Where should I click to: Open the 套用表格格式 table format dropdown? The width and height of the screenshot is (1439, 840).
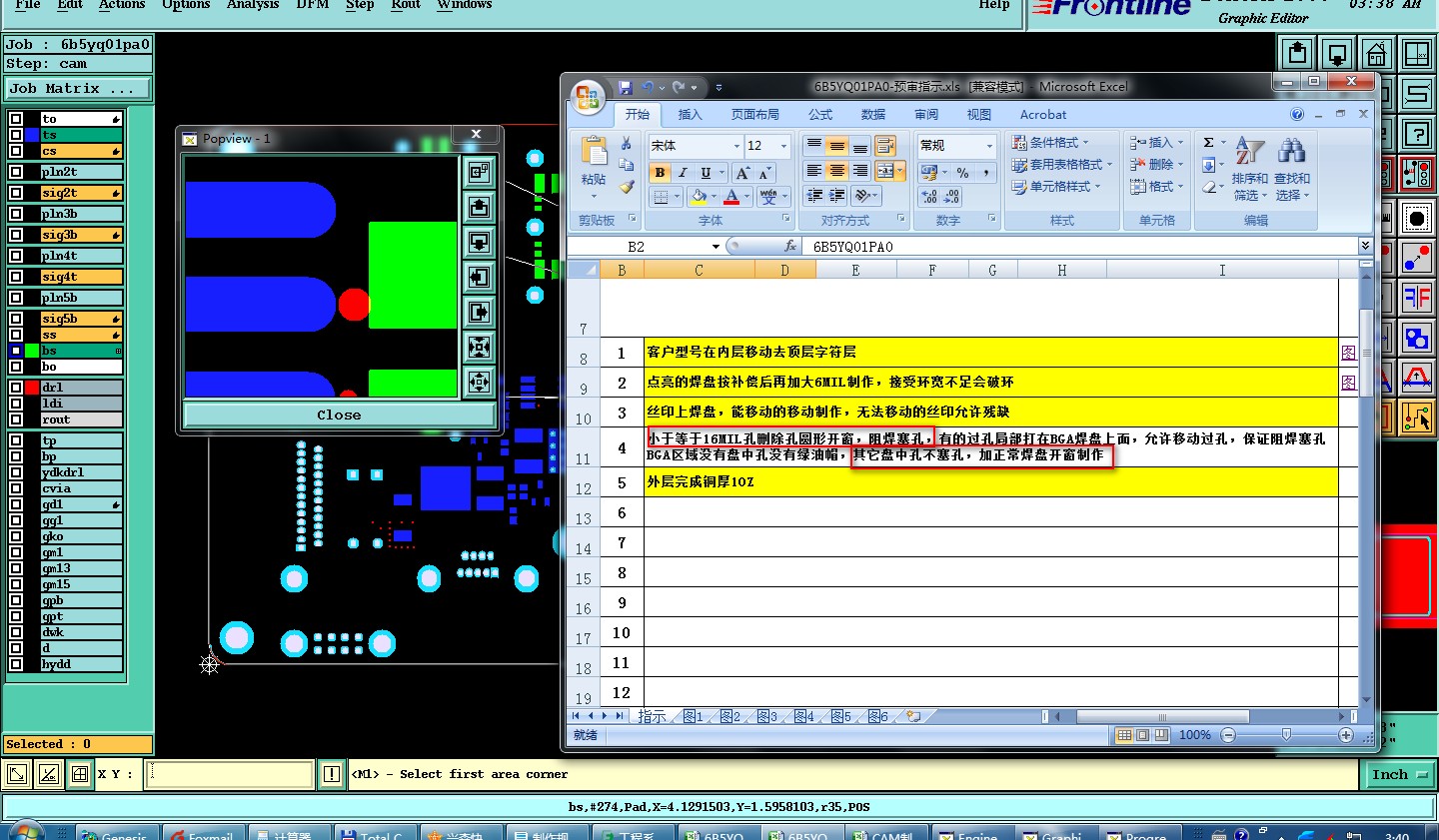[1062, 165]
